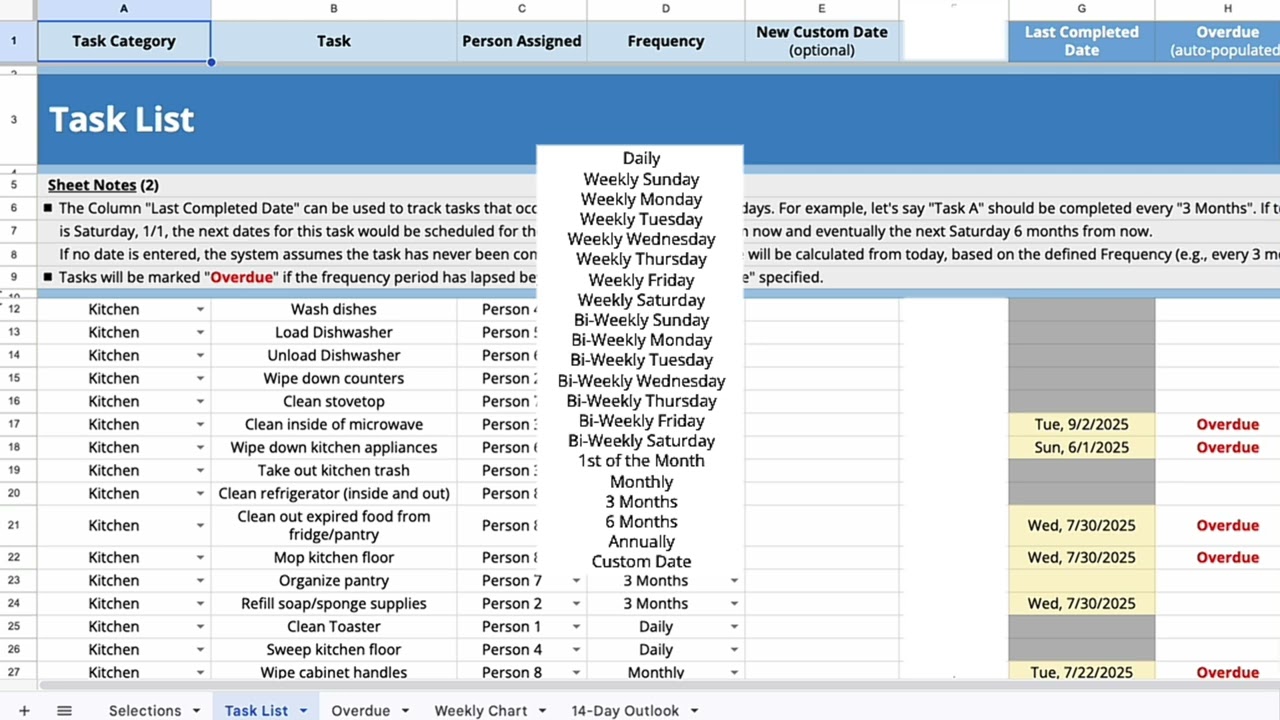Open Weekly Chart tab dropdown arrow

coord(542,710)
